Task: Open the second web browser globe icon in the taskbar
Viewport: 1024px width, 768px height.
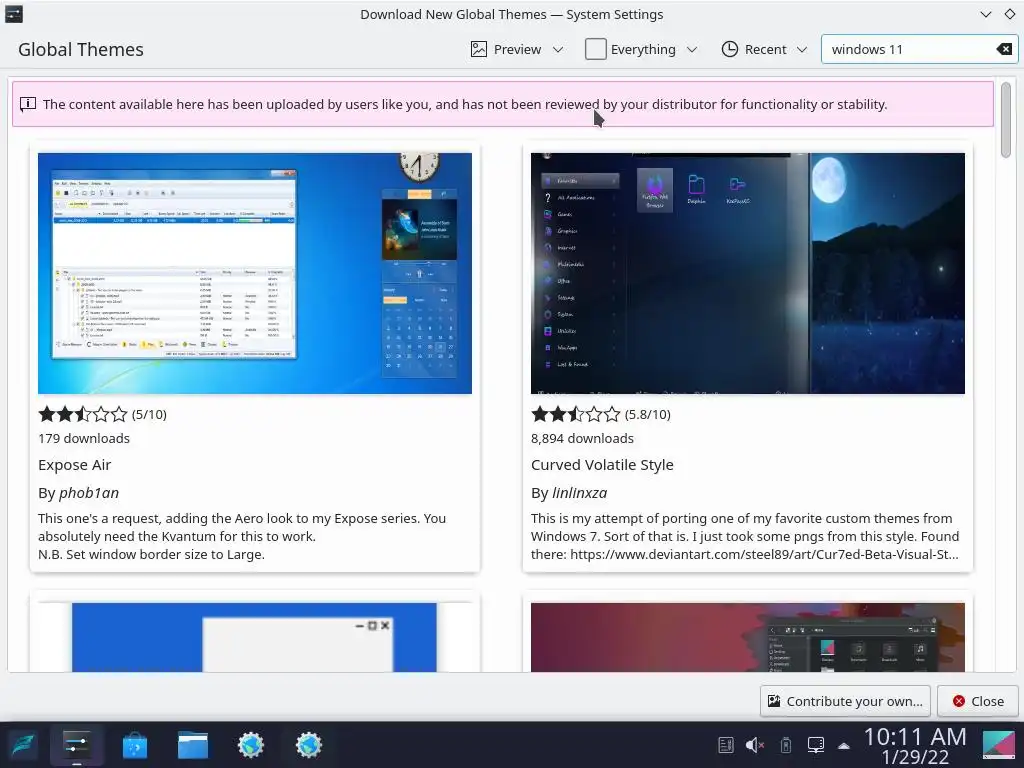Action: [309, 745]
